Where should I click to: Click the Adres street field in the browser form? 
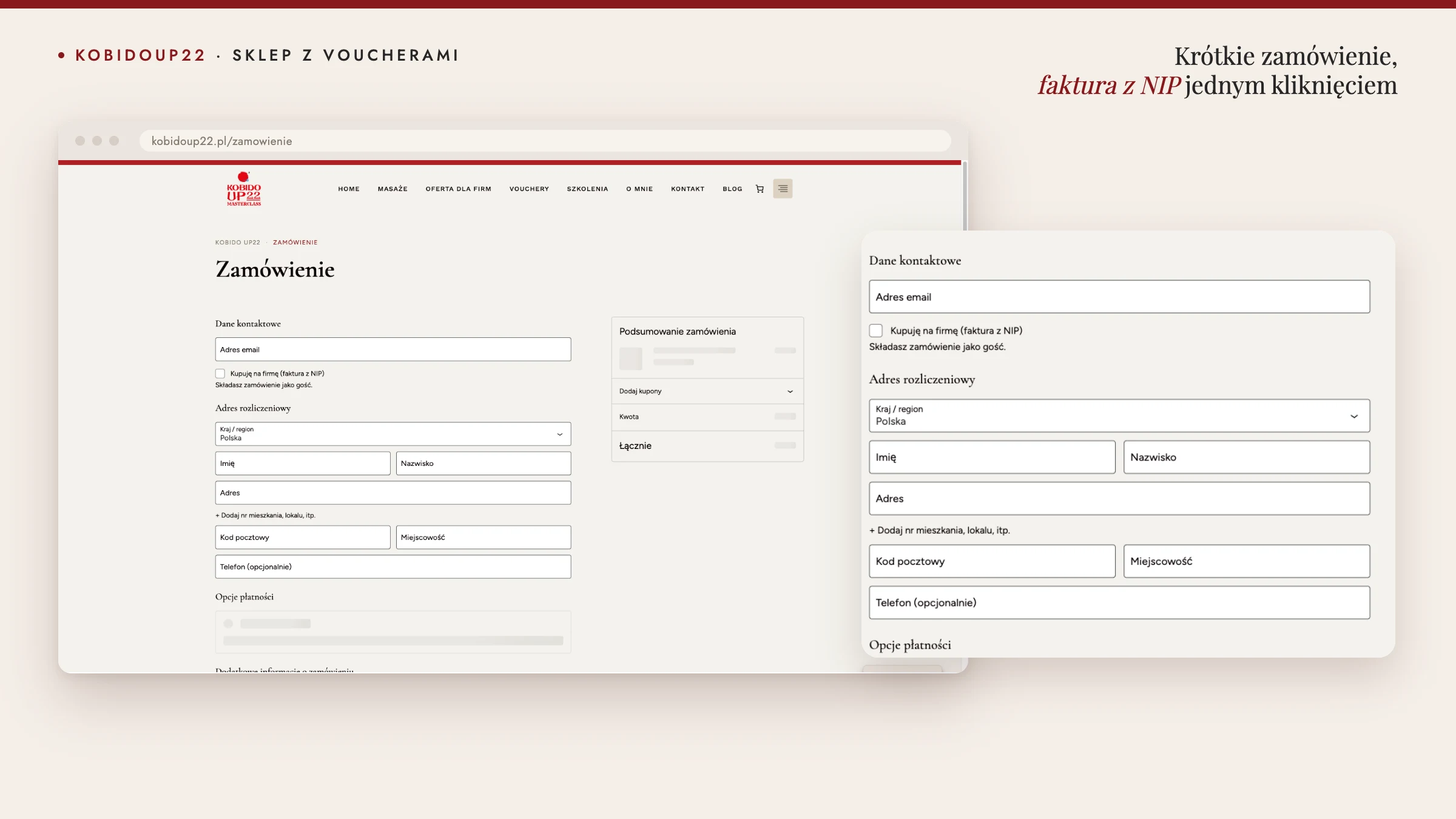tap(393, 493)
